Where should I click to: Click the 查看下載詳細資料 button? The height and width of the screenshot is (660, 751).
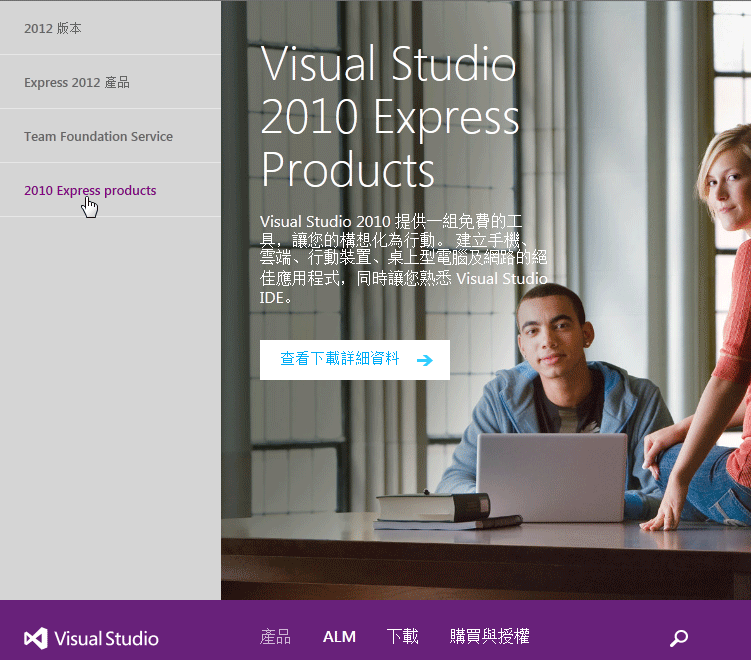[354, 360]
